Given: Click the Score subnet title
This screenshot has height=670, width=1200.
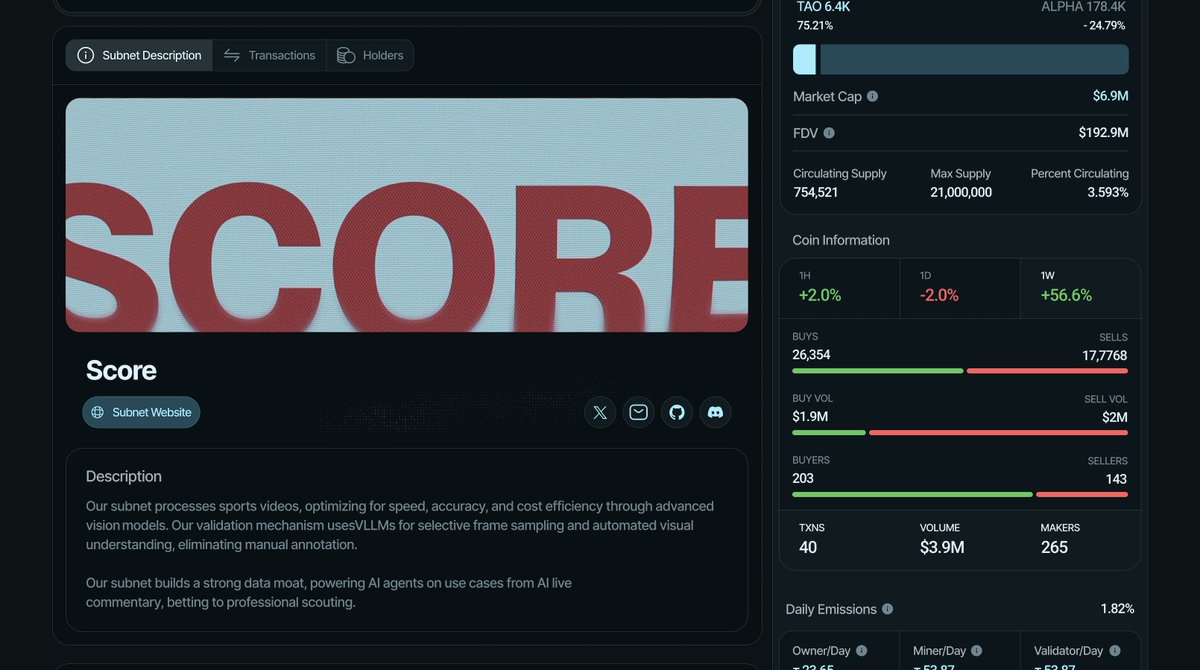Looking at the screenshot, I should point(121,371).
